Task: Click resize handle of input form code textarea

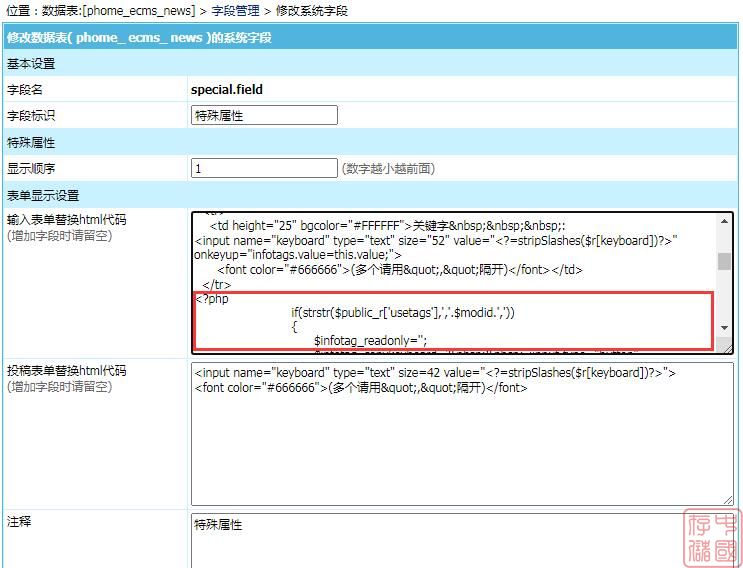Action: (x=727, y=347)
